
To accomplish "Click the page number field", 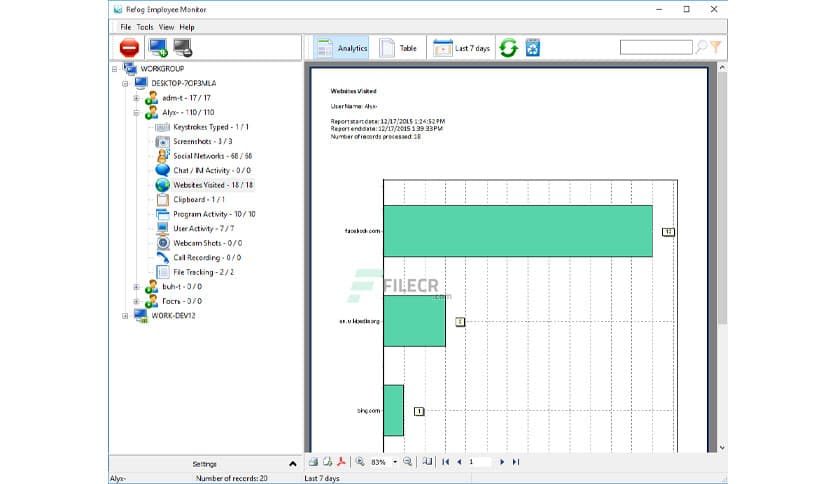I will coord(479,462).
